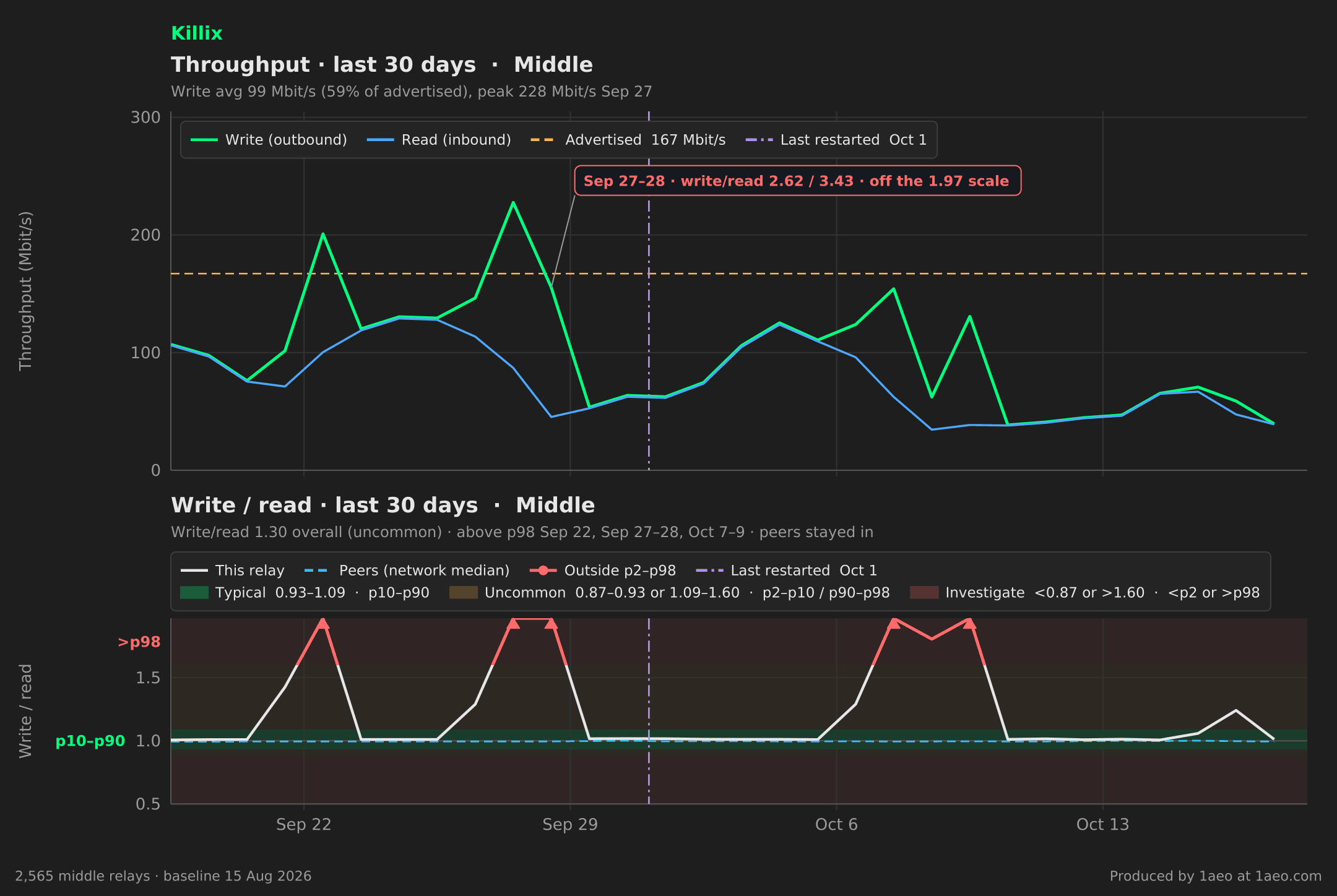This screenshot has height=896, width=1337.
Task: Click the 0.5 tick on ratio axis
Action: (148, 804)
